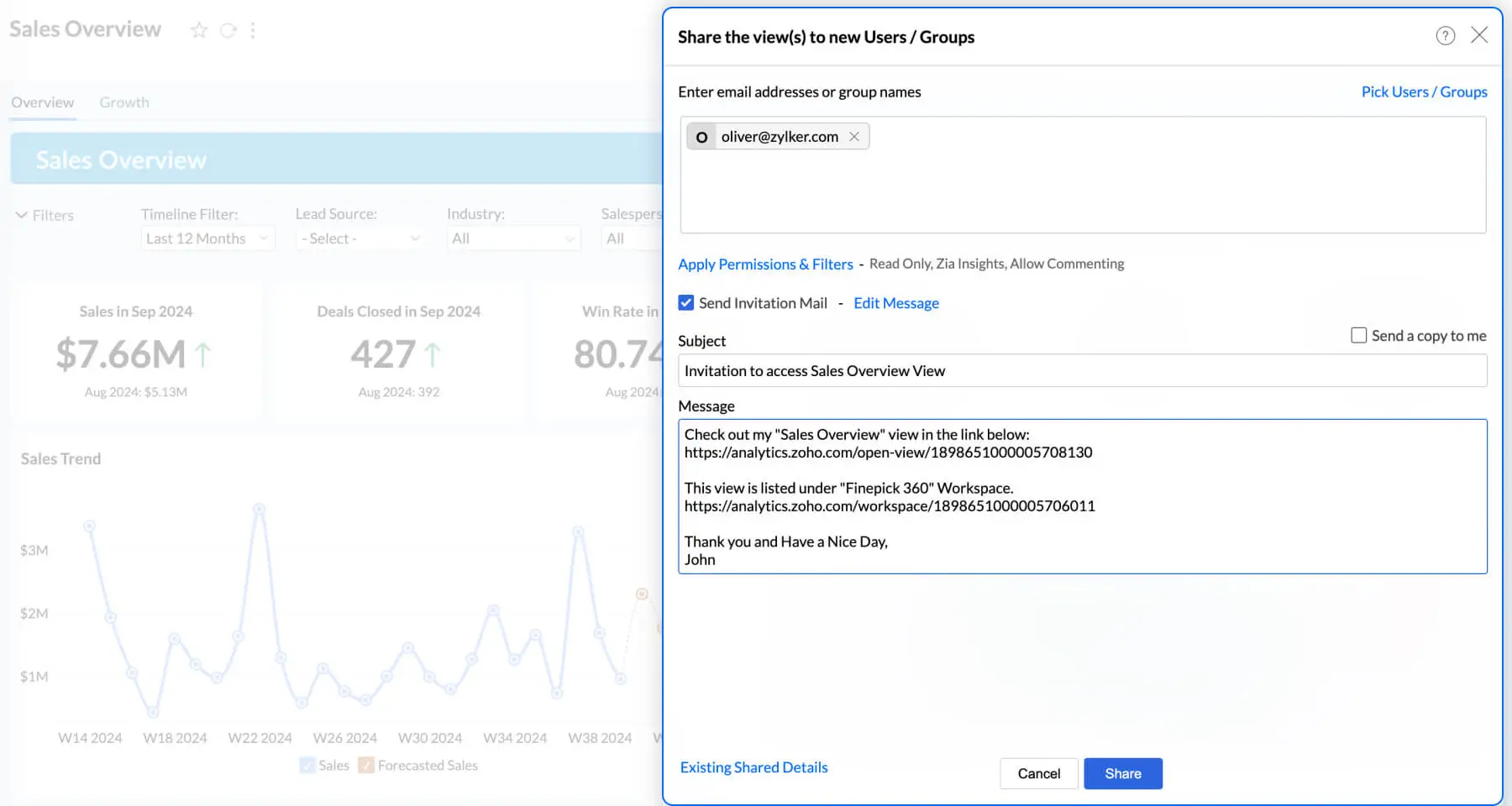Image resolution: width=1512 pixels, height=806 pixels.
Task: Open the Timeline Filter Last 12 Months dropdown
Action: tap(207, 238)
